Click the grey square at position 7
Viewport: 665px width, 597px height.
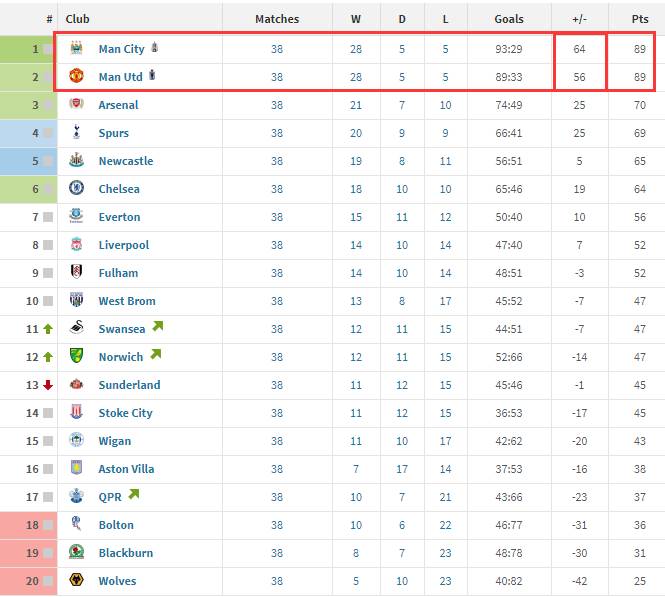click(48, 217)
